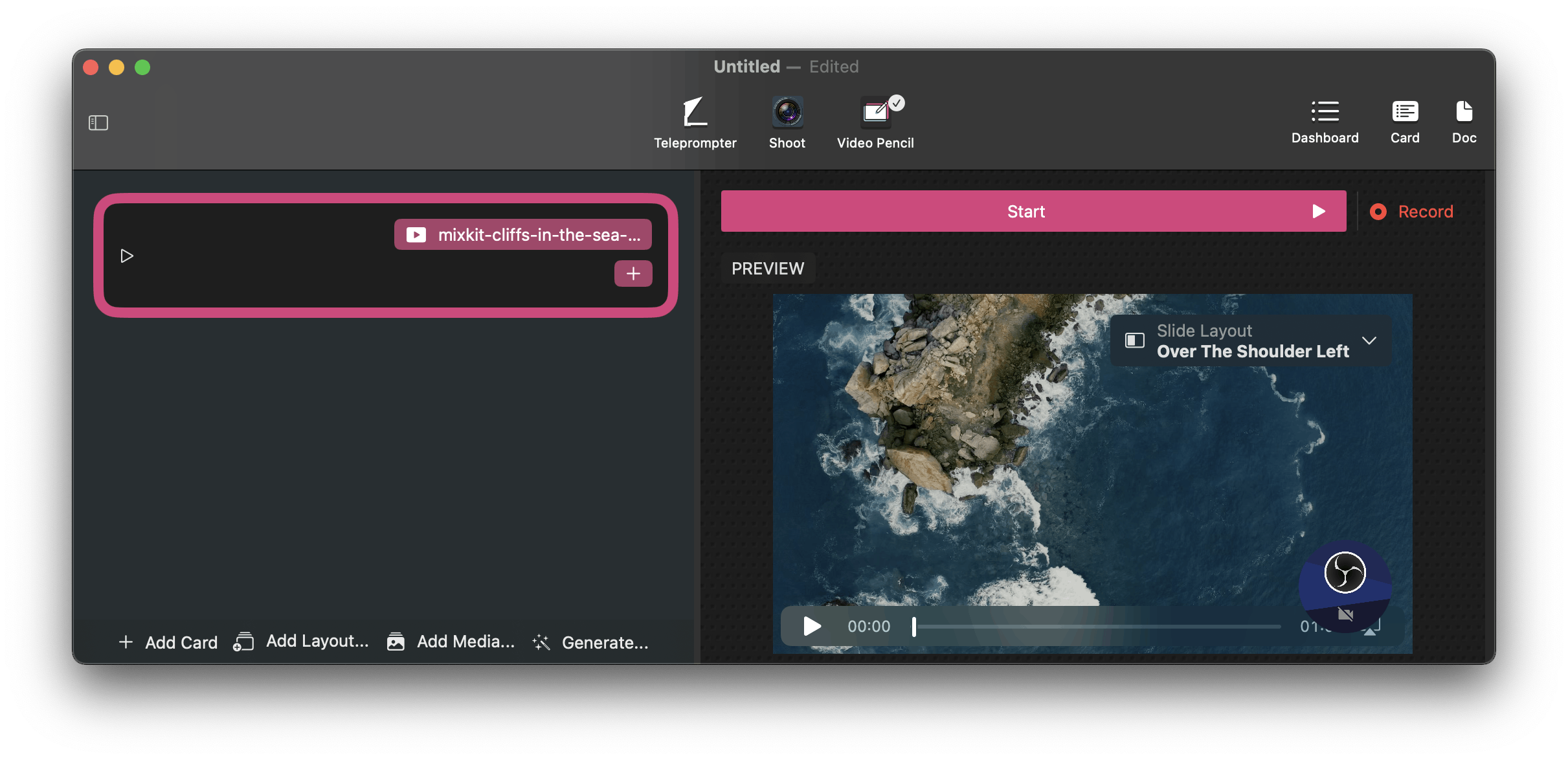
Task: Expand the Slide Layout dropdown
Action: click(x=1251, y=341)
